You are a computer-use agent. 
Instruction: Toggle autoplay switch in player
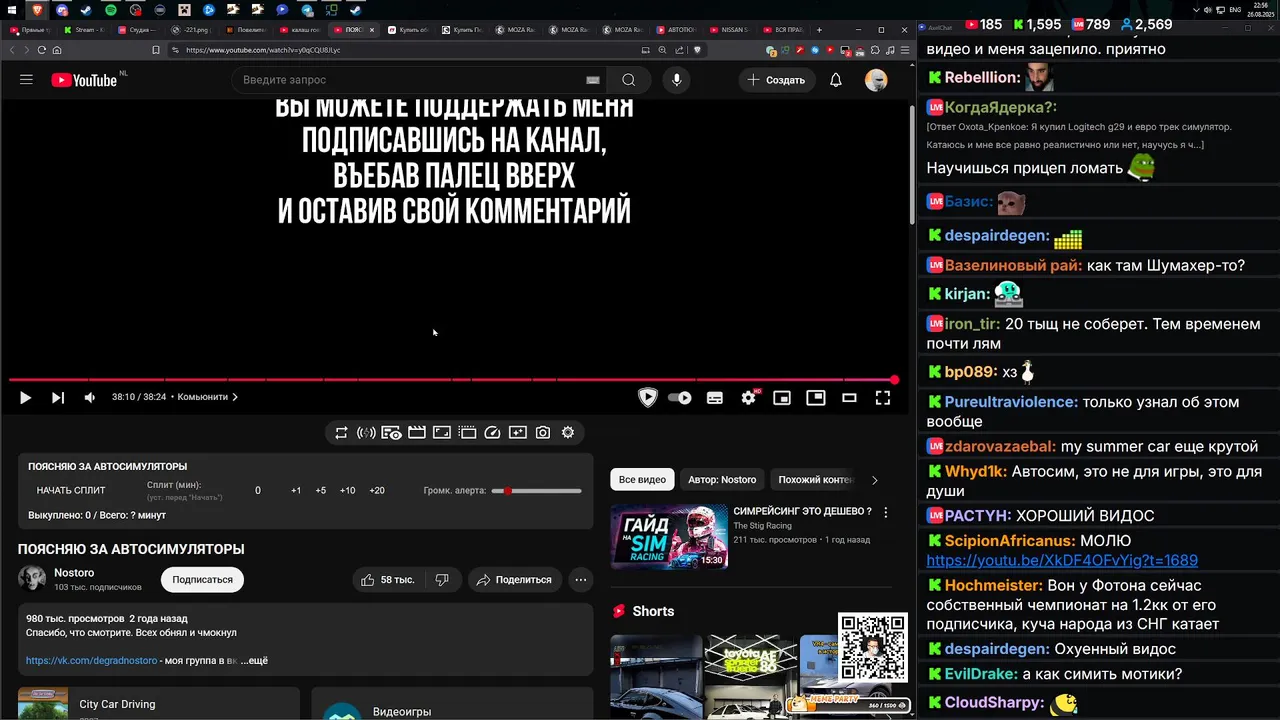680,397
